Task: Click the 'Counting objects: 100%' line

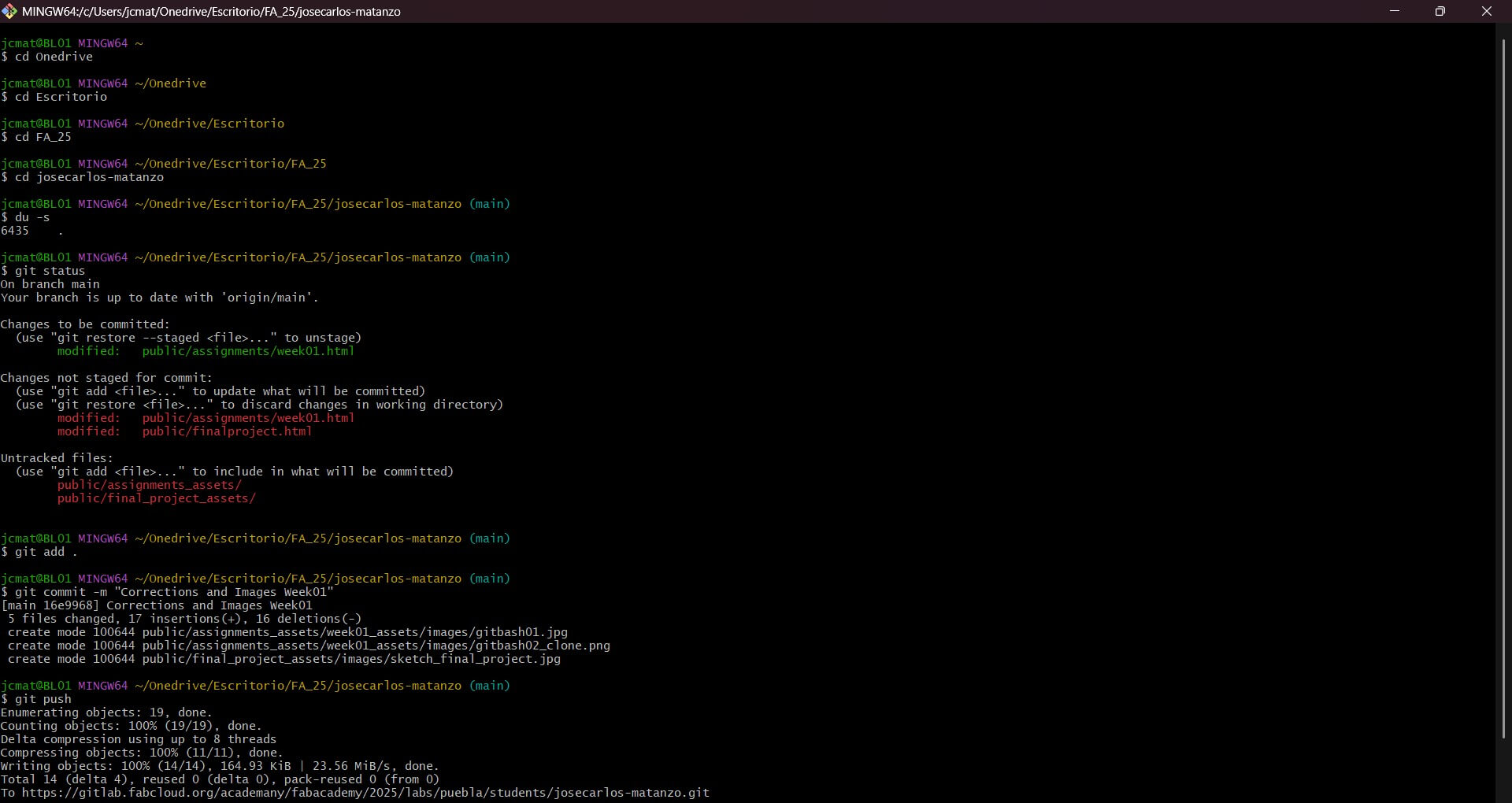Action: 132,726
